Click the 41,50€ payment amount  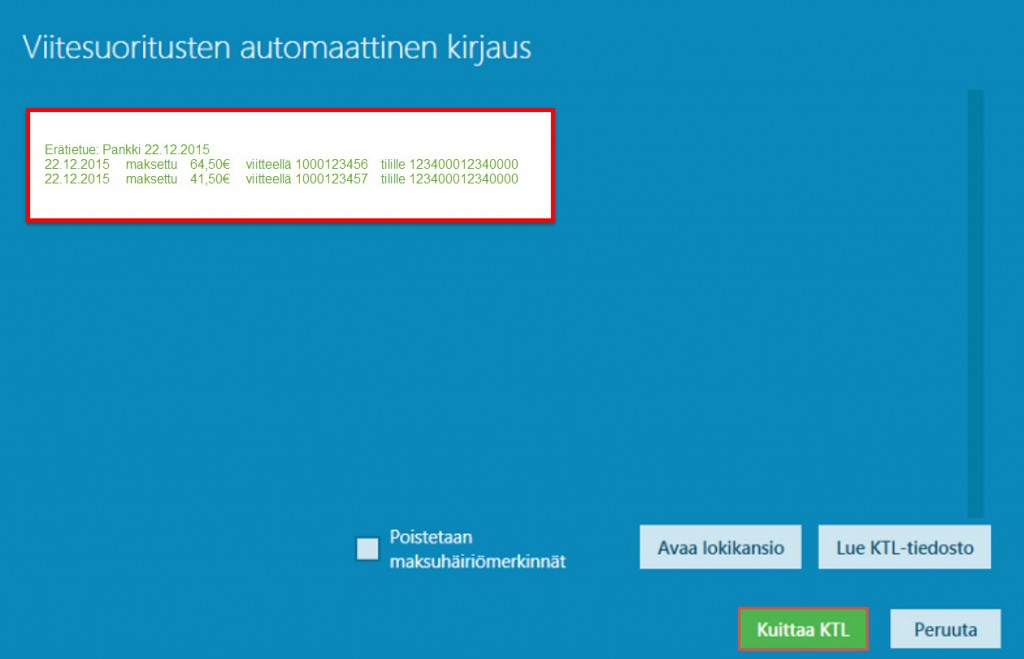(x=210, y=179)
